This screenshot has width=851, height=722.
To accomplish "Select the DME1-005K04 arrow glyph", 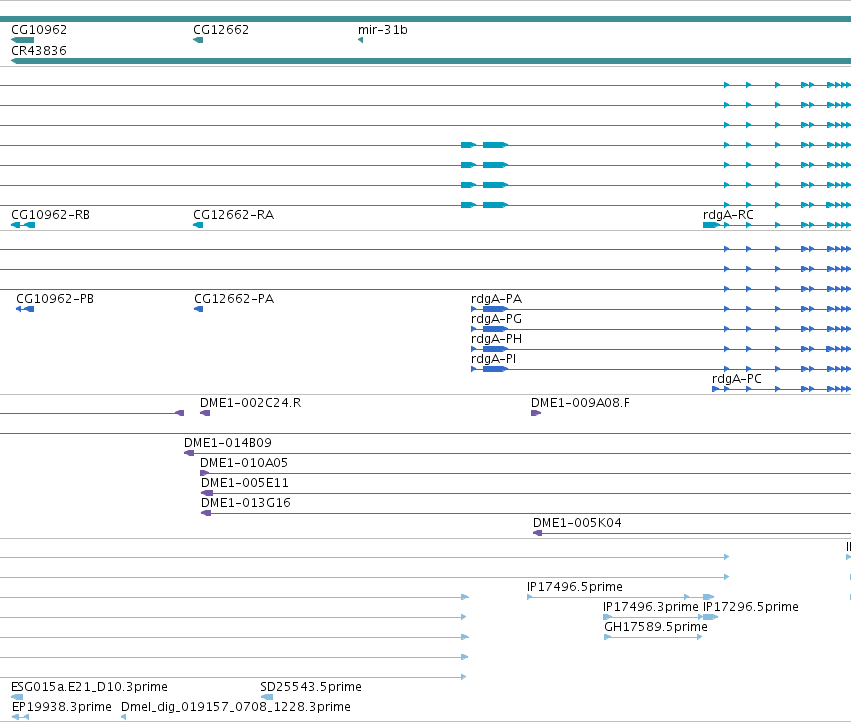I will point(537,533).
